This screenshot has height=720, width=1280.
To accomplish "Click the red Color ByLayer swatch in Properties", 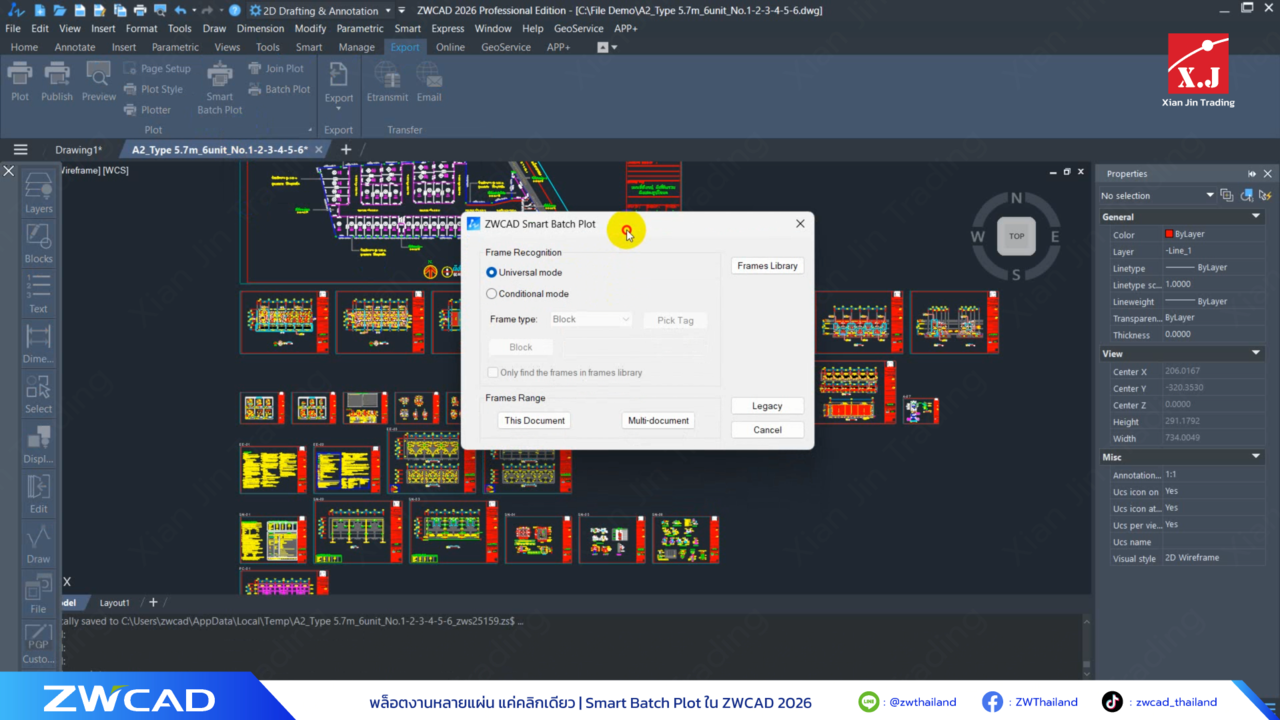I will coord(1169,234).
